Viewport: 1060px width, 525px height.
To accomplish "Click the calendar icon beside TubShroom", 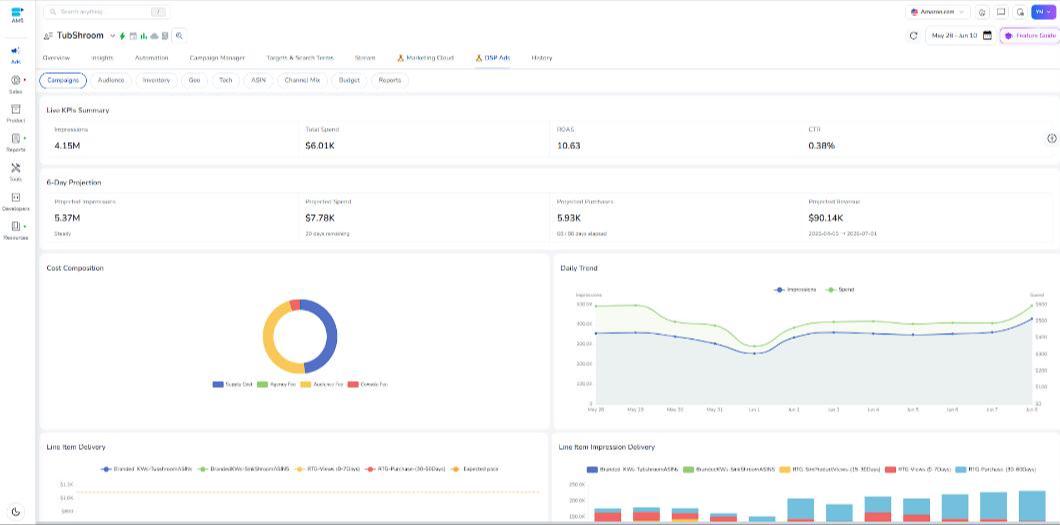I will pyautogui.click(x=133, y=36).
